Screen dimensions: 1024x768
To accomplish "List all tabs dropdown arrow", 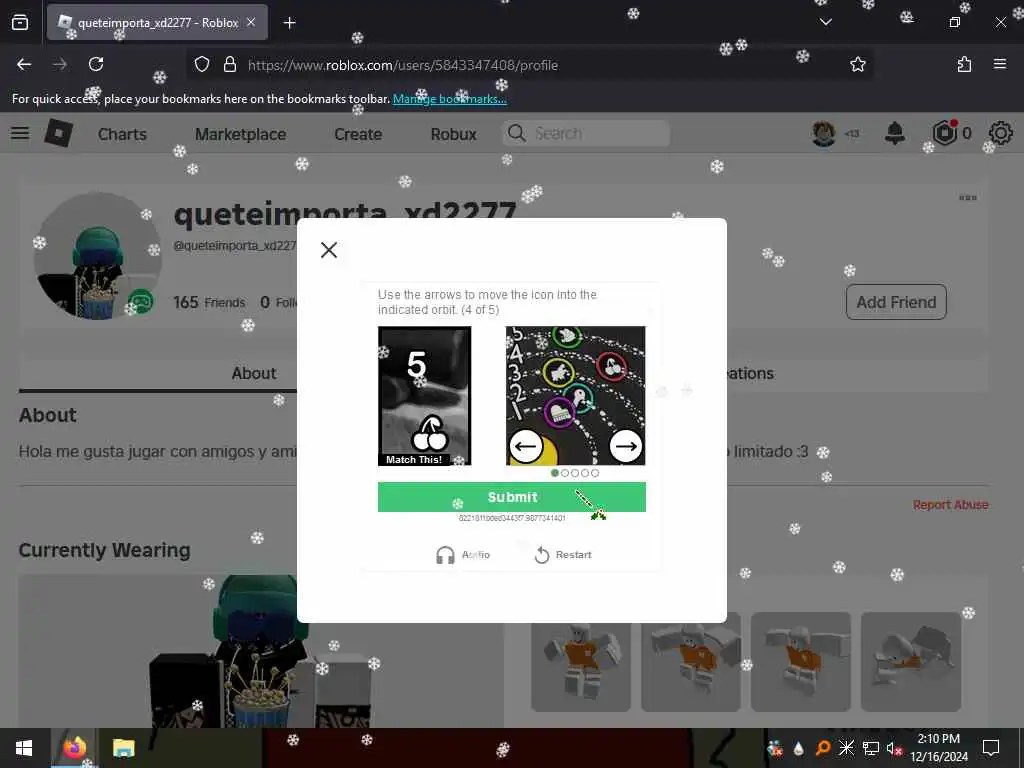I will (x=825, y=22).
